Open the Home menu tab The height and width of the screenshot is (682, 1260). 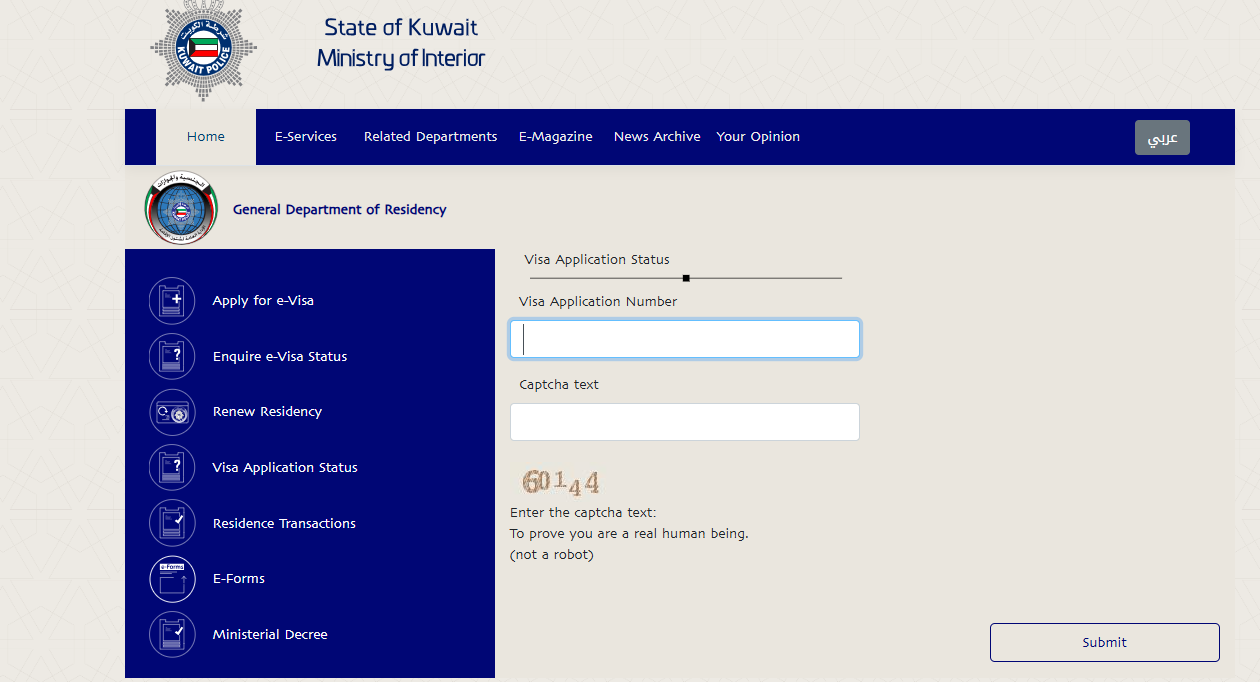point(206,137)
